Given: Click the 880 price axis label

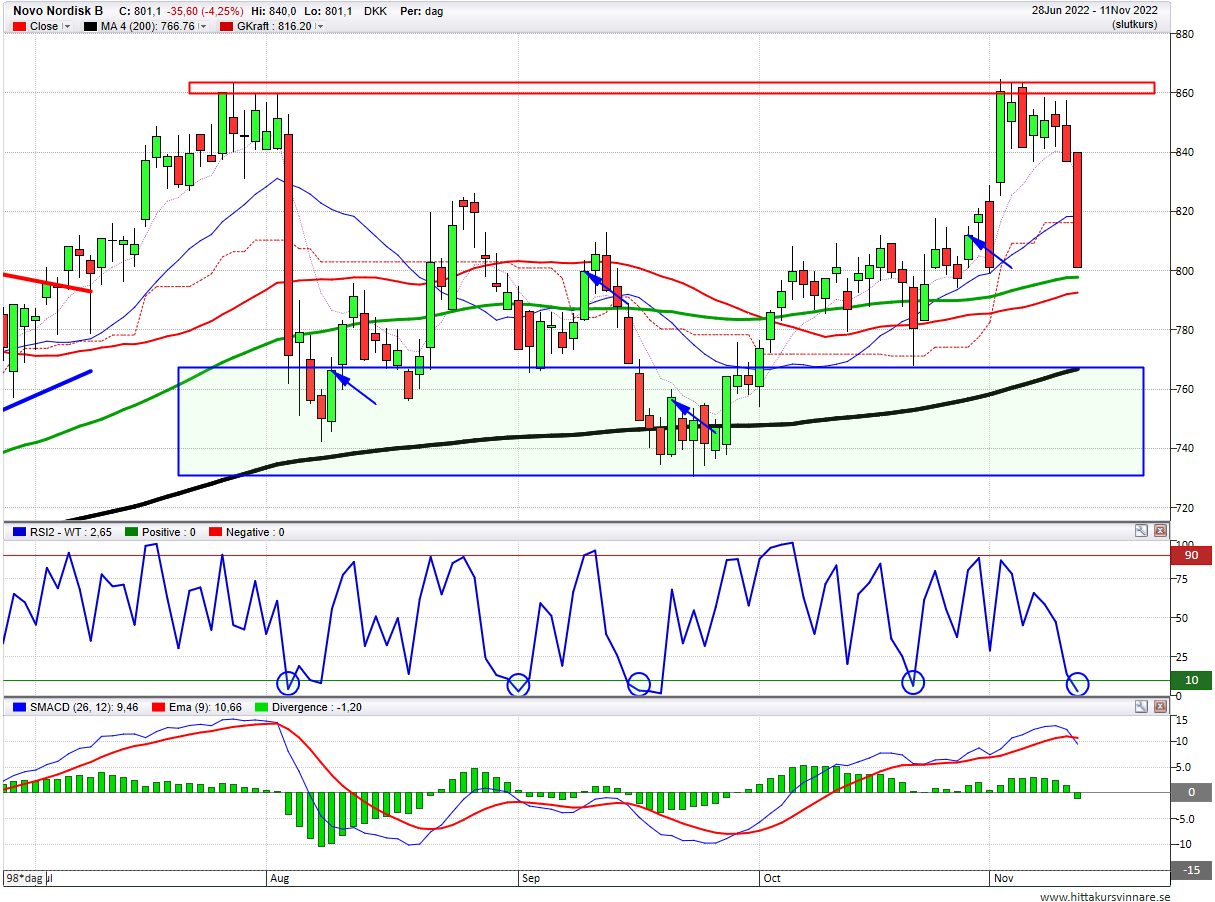Looking at the screenshot, I should pyautogui.click(x=1185, y=34).
